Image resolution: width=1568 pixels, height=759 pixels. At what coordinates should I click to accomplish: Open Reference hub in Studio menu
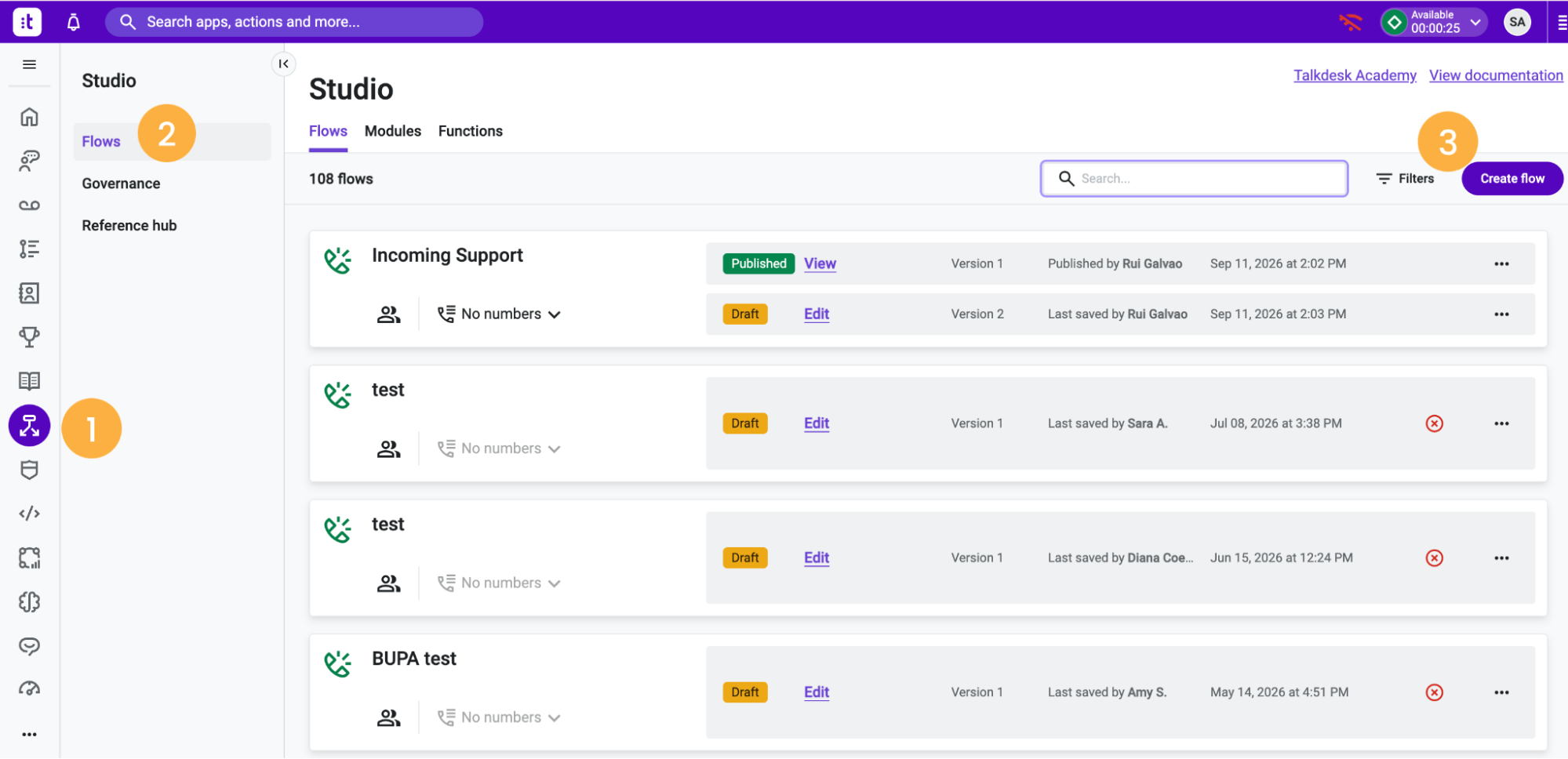[129, 225]
